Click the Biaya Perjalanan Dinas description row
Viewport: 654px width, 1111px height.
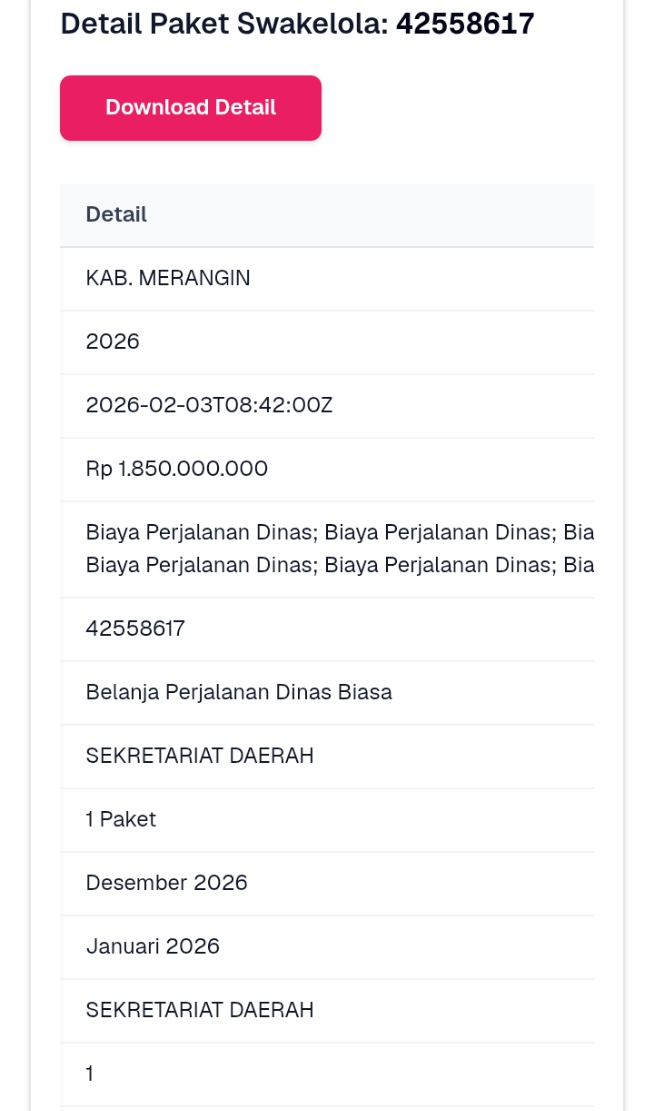(x=327, y=549)
